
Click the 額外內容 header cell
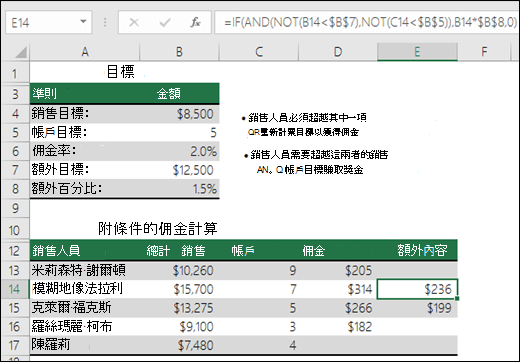tap(417, 250)
